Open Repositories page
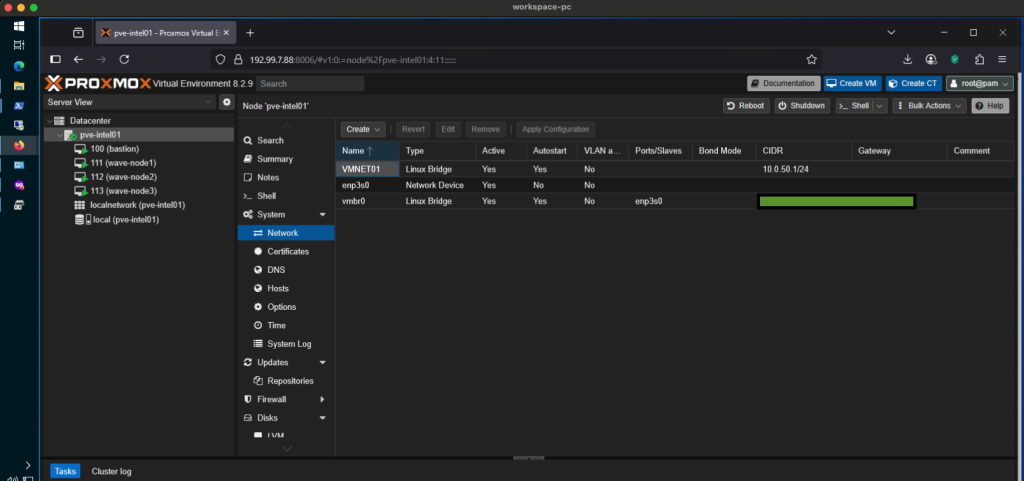This screenshot has height=481, width=1024. [286, 380]
